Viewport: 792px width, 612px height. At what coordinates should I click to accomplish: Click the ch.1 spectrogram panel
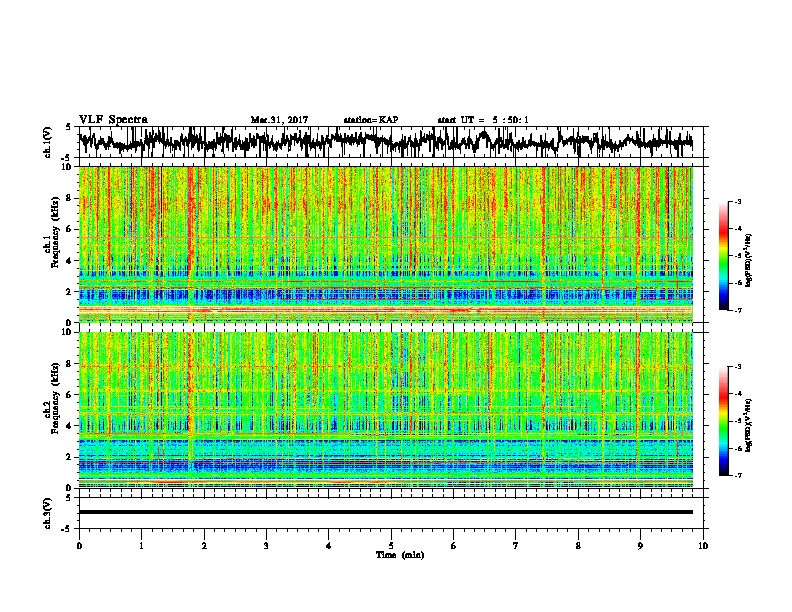click(386, 244)
